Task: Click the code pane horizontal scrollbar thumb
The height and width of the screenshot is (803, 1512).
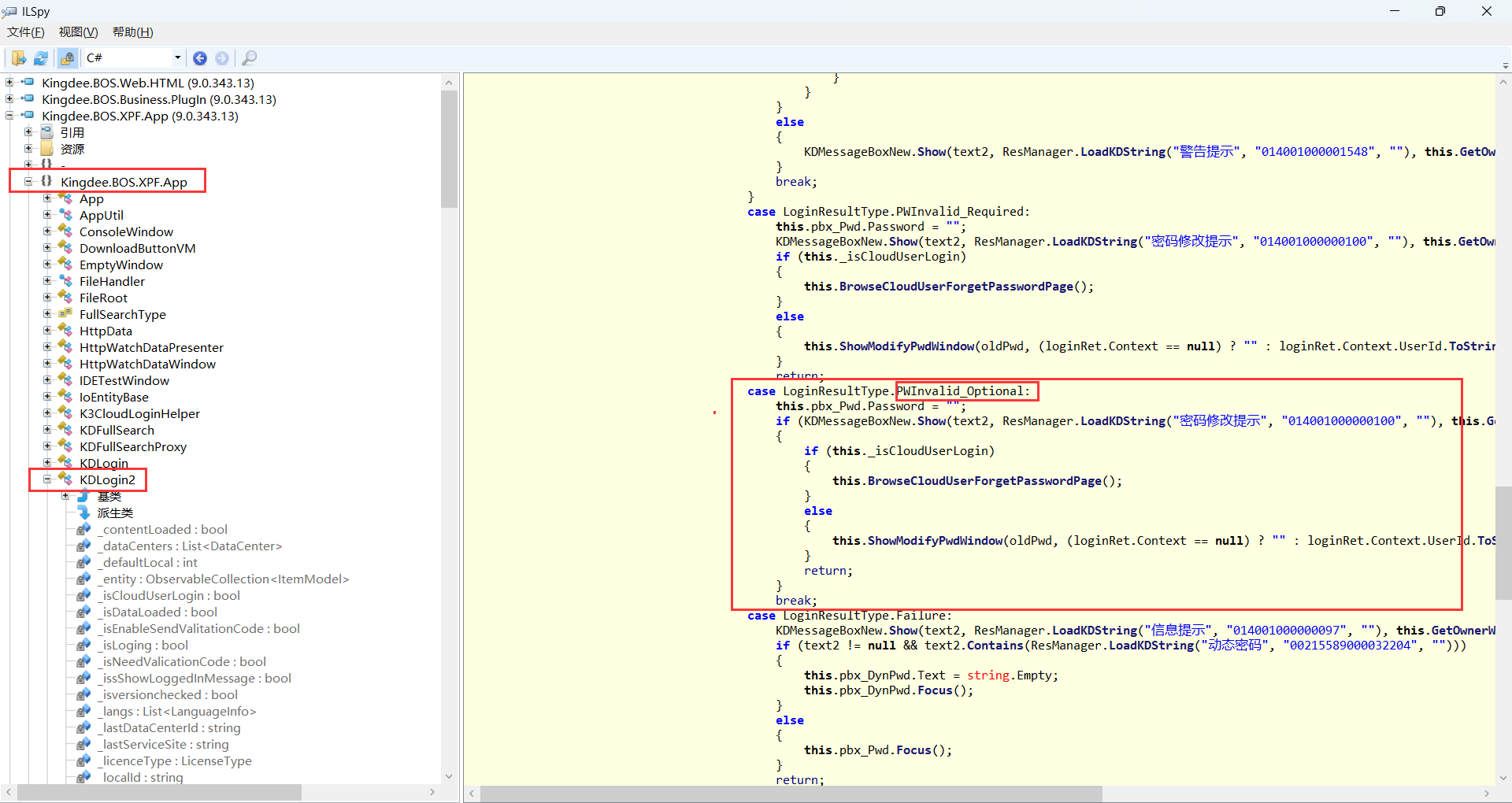Action: tap(791, 793)
